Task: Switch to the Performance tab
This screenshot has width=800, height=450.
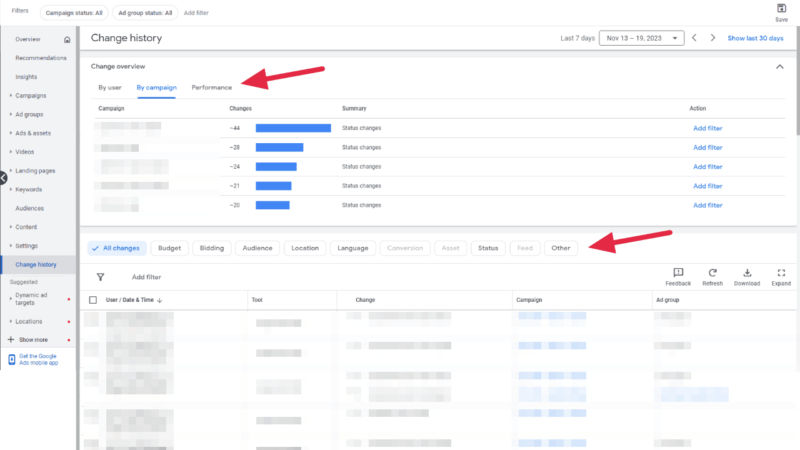Action: pos(212,87)
